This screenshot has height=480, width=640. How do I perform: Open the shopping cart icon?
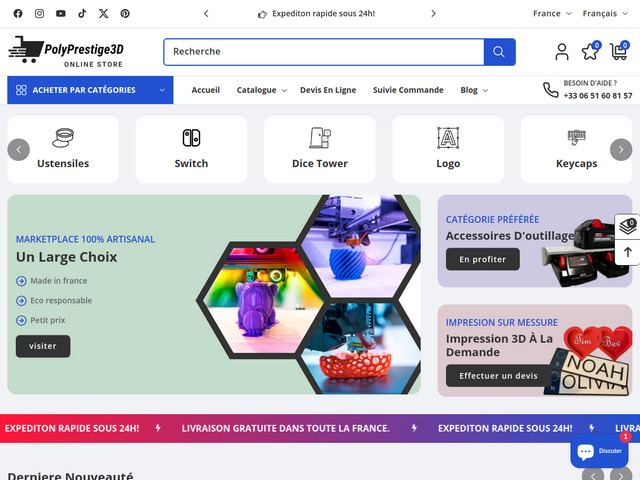coord(619,52)
